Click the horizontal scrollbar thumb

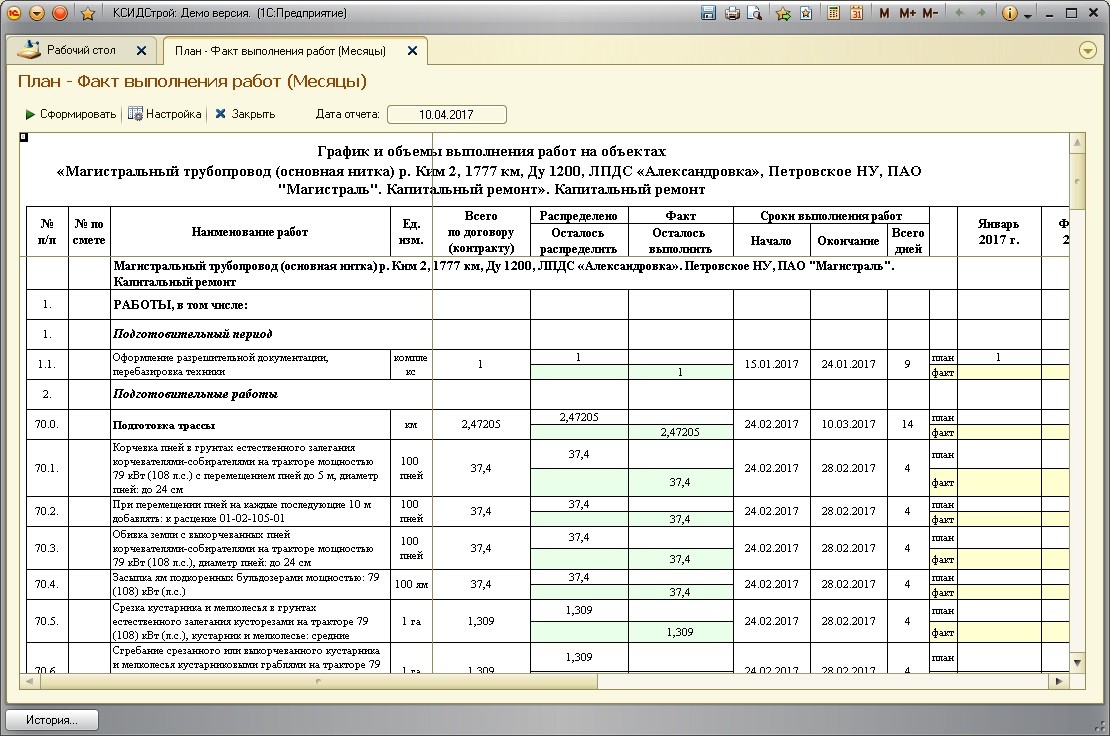click(x=319, y=682)
